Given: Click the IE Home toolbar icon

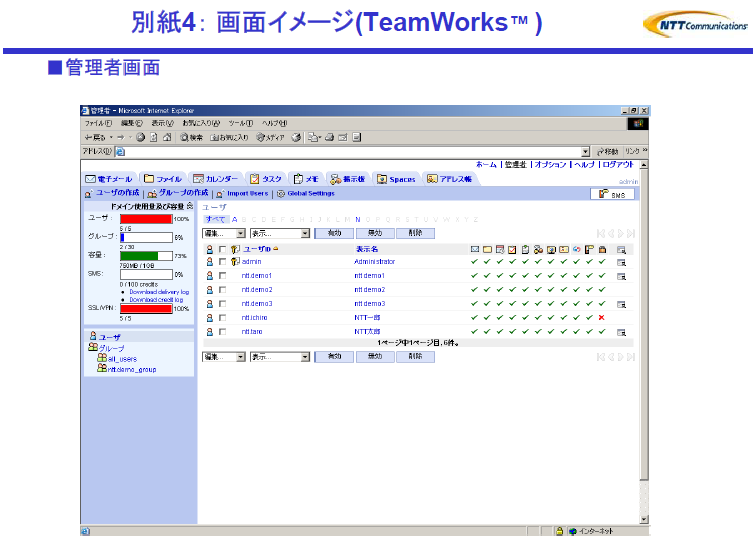Looking at the screenshot, I should (167, 138).
